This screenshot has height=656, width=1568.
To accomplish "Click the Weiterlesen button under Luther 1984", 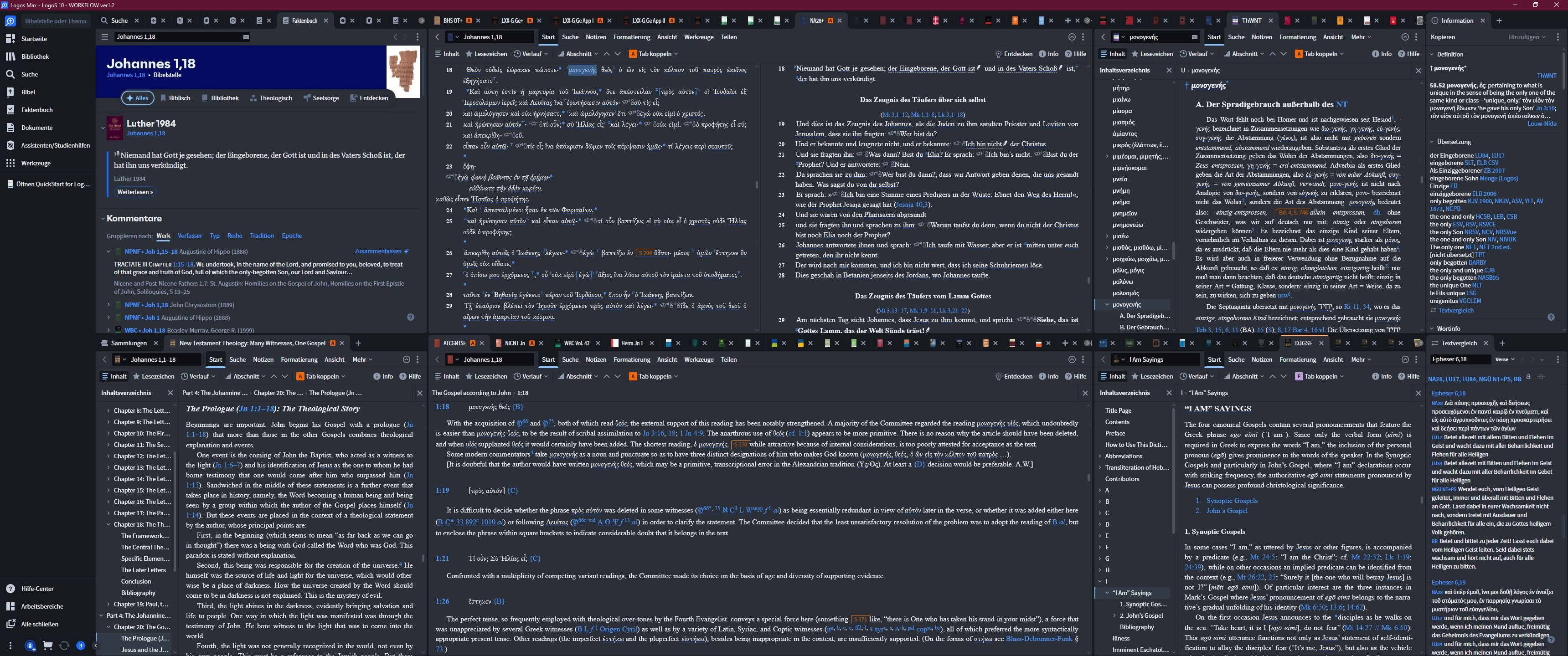I will 135,192.
